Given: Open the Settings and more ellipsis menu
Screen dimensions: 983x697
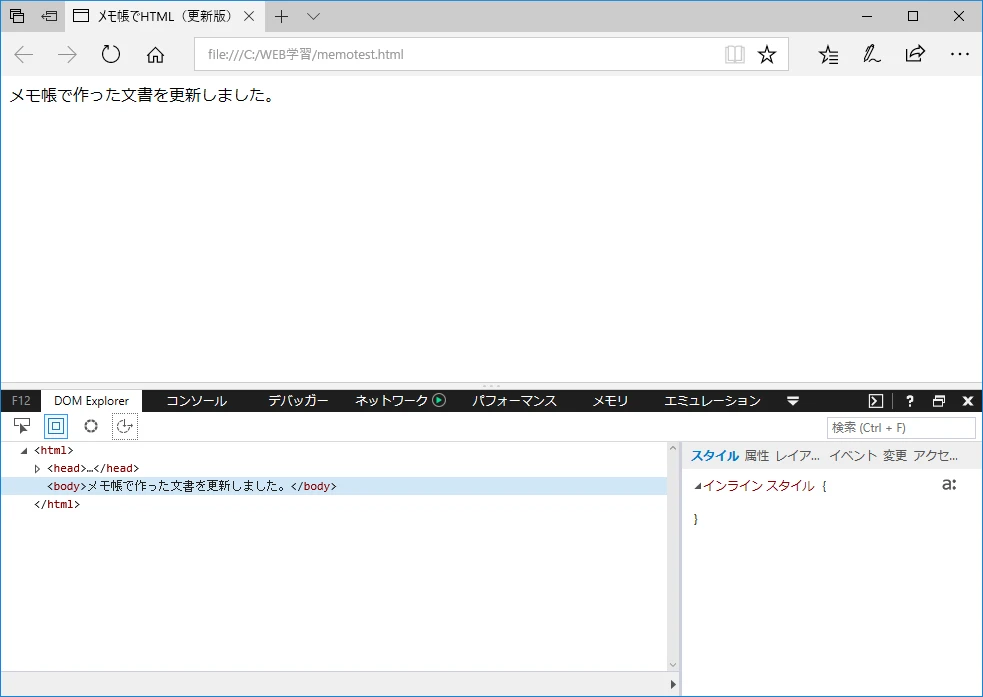Looking at the screenshot, I should 960,55.
